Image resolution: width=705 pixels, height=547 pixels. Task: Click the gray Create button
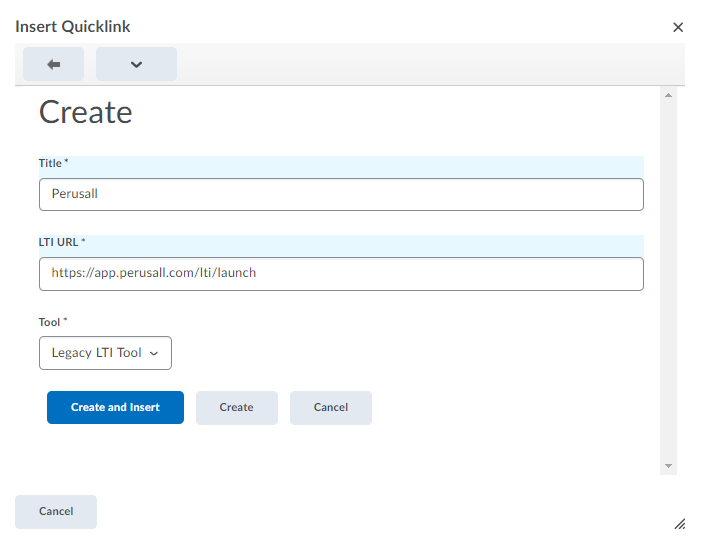coord(236,408)
